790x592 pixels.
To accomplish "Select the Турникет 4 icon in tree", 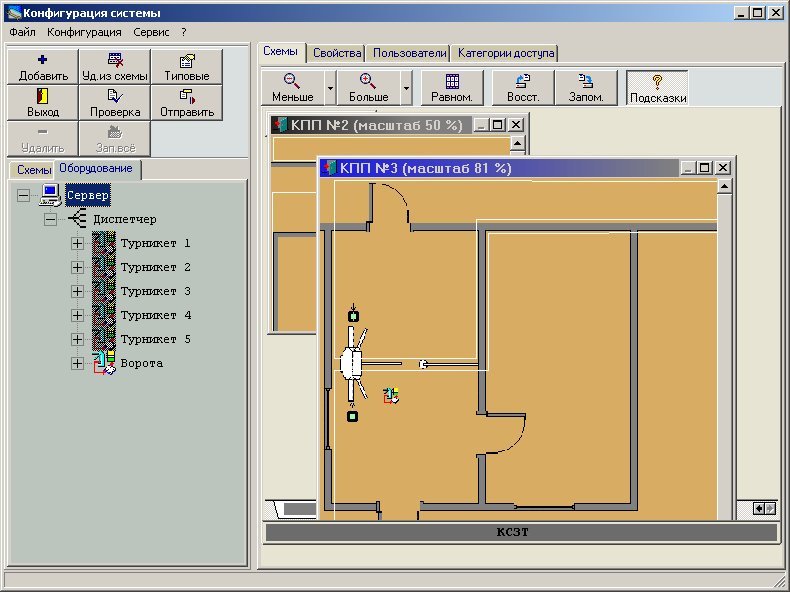I will 104,315.
